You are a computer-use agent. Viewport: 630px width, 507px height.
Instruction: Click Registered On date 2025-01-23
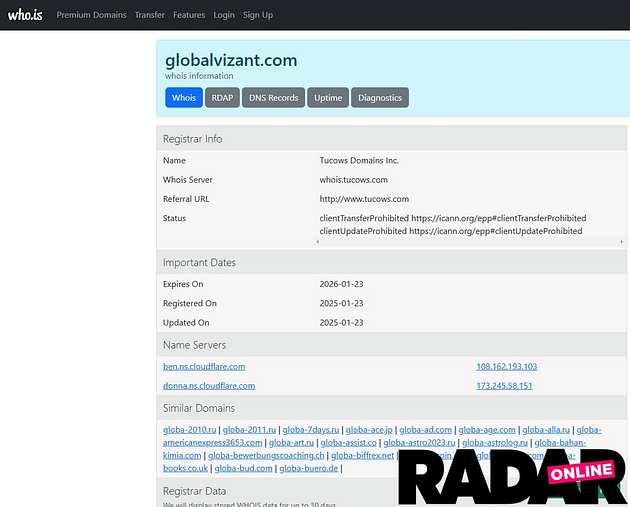[x=341, y=303]
